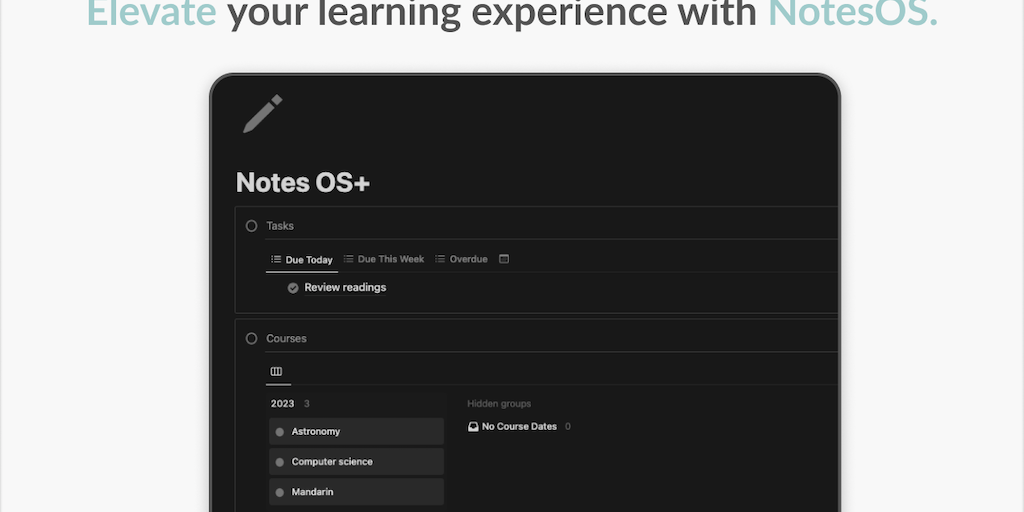Open the Overdue tab
1024x512 pixels.
point(461,259)
